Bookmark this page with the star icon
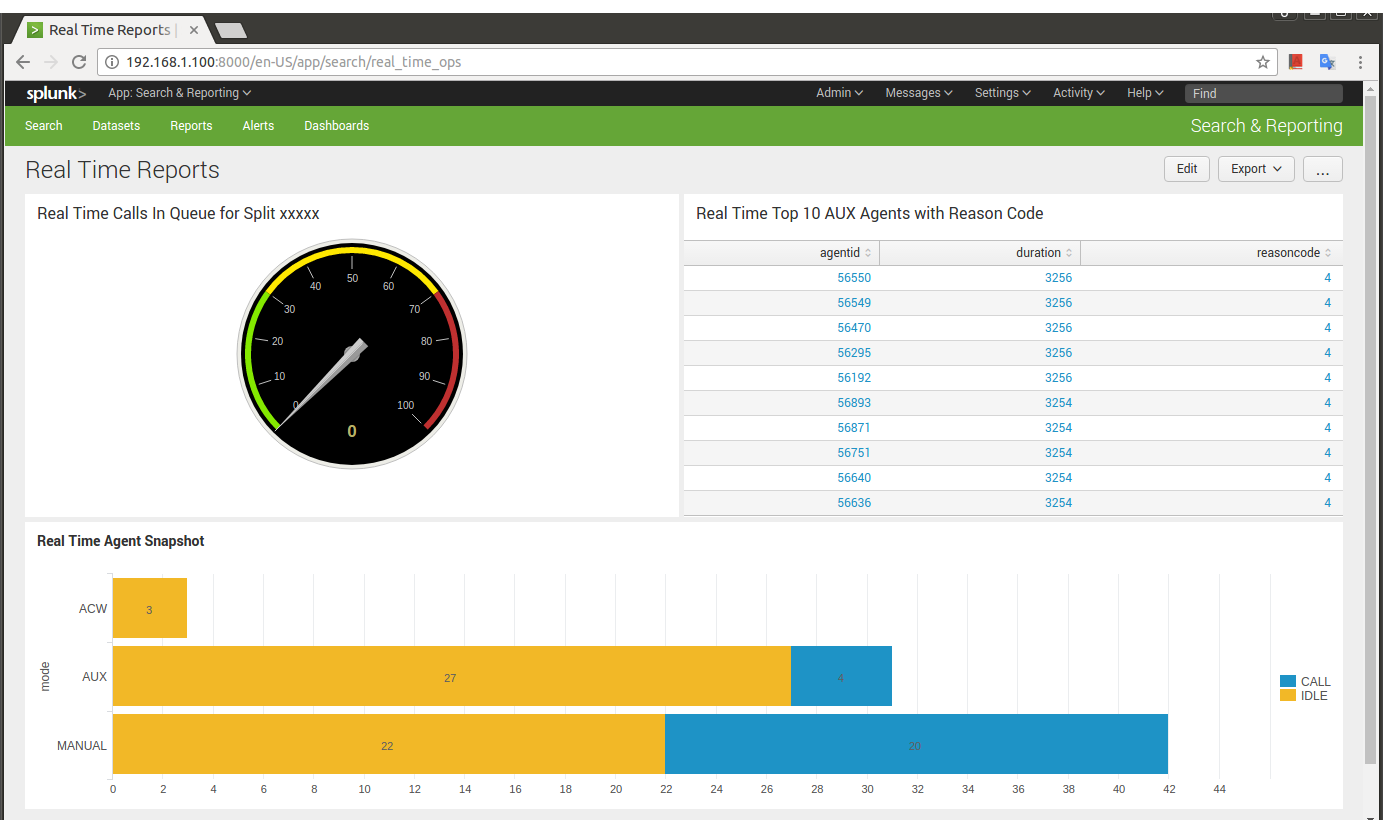The height and width of the screenshot is (833, 1383). (1263, 62)
